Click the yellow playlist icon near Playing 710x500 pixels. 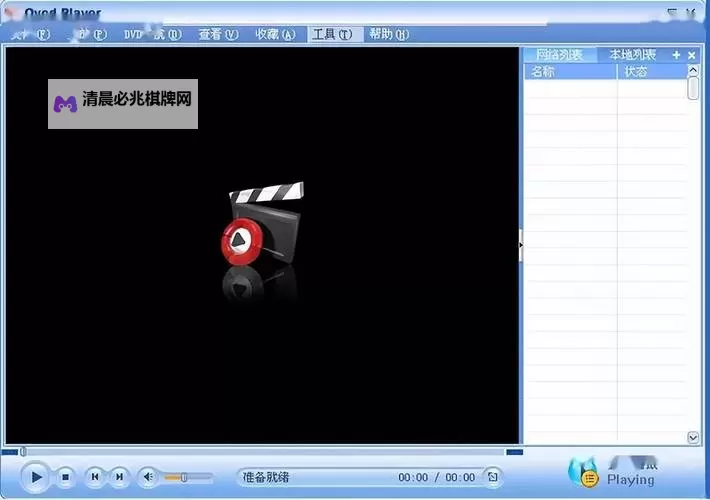click(590, 479)
